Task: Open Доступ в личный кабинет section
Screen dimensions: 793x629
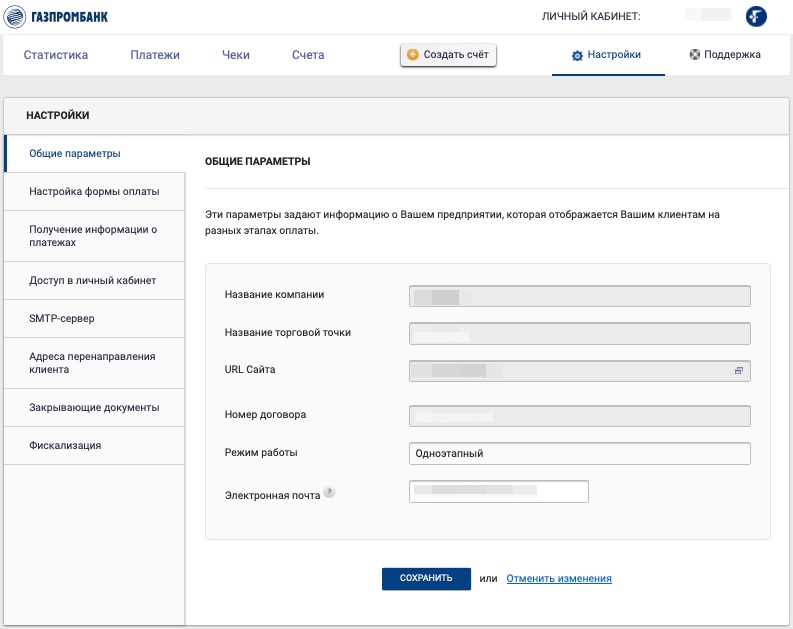Action: click(93, 280)
